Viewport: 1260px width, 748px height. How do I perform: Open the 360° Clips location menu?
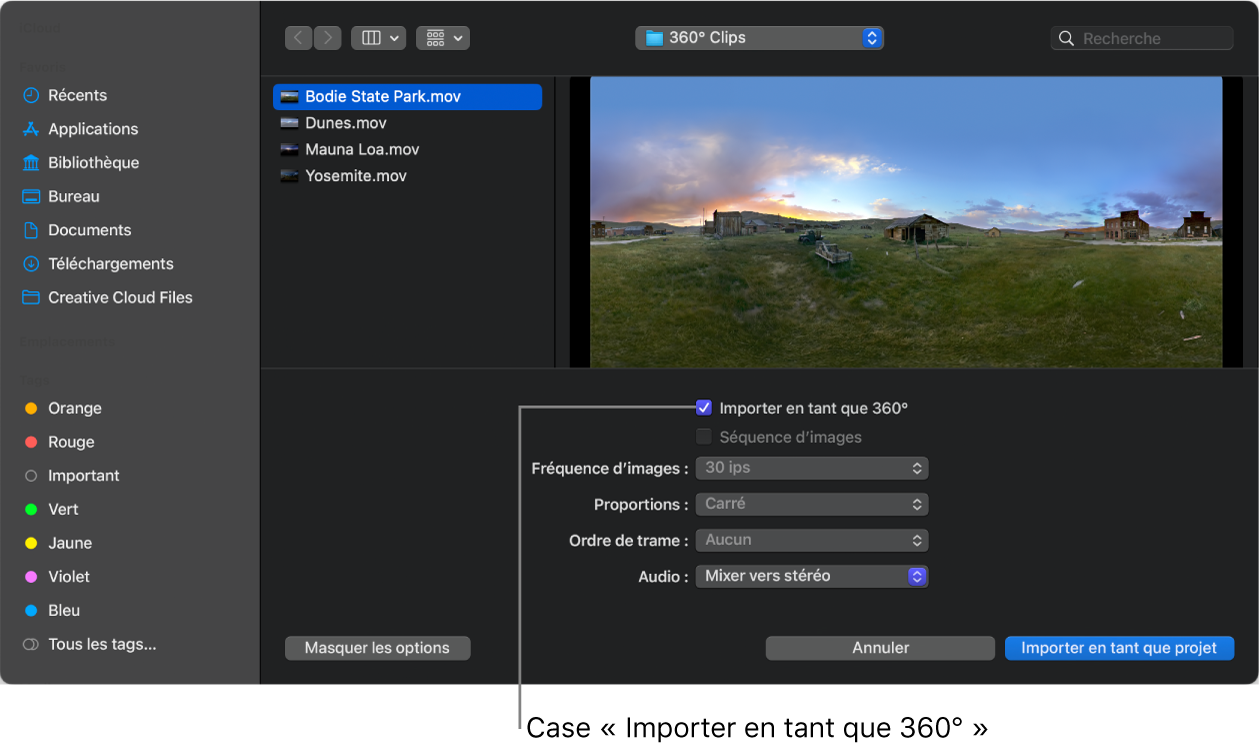coord(759,37)
